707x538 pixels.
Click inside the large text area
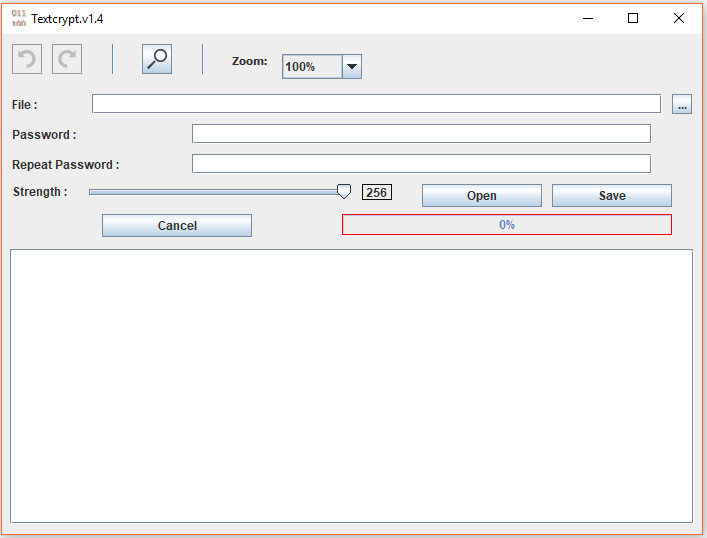(351, 386)
